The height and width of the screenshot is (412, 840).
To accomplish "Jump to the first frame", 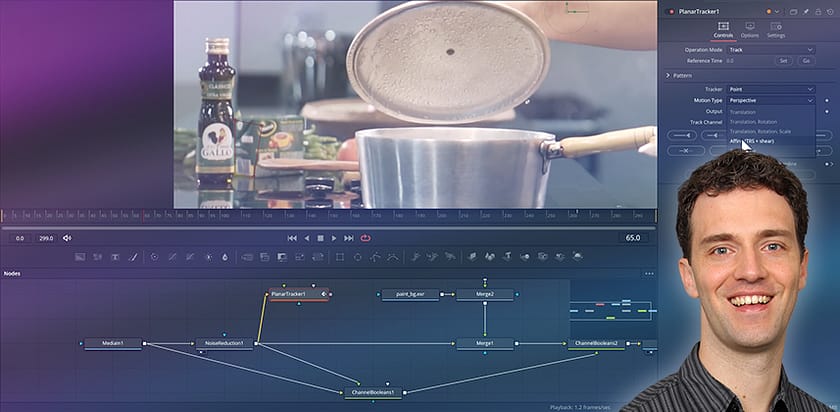I will tap(292, 238).
